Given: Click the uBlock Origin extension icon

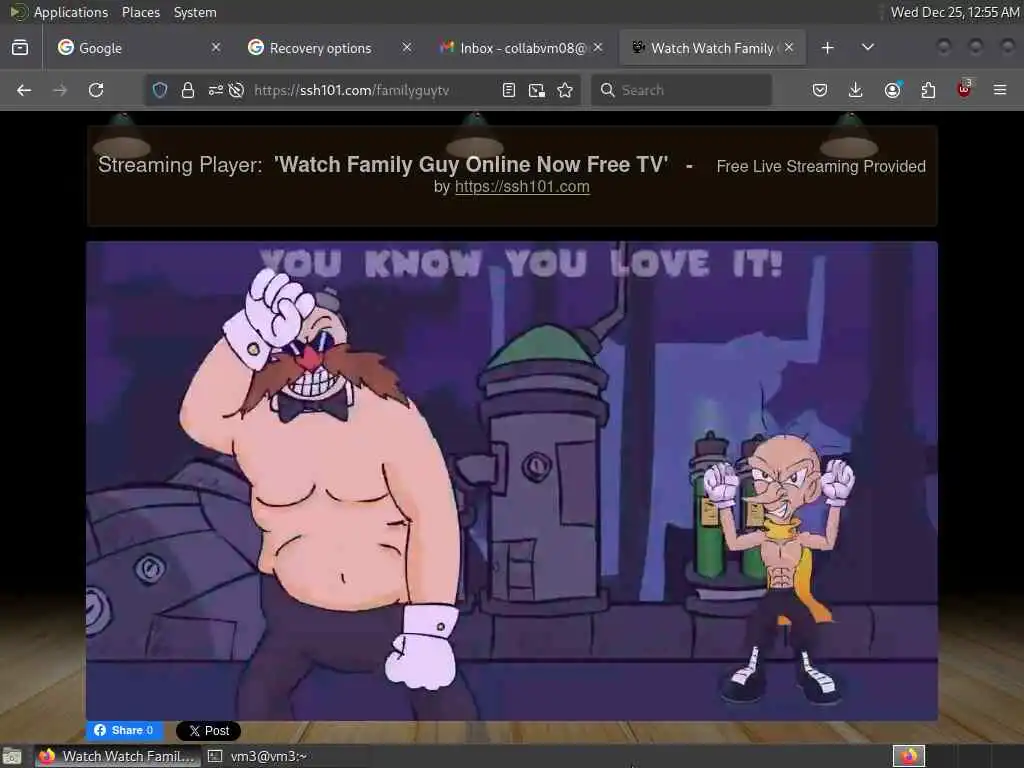Looking at the screenshot, I should [x=964, y=89].
